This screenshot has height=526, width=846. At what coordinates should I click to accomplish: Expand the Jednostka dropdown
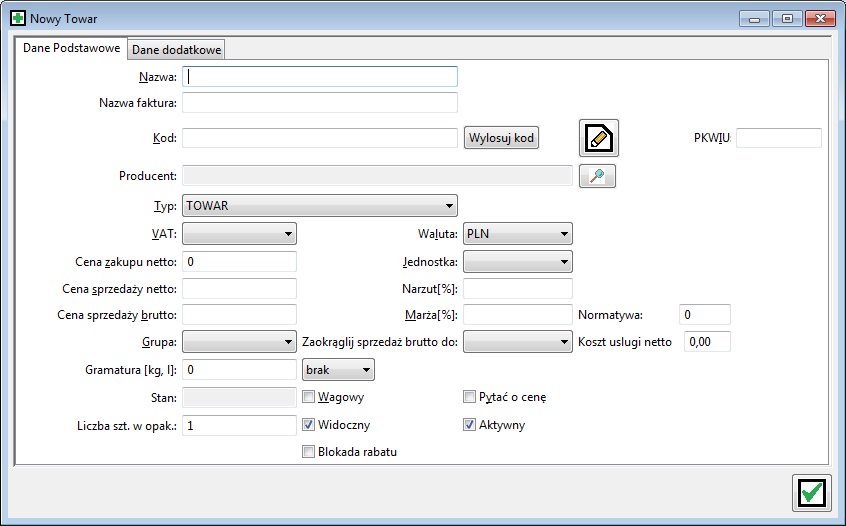click(x=518, y=262)
